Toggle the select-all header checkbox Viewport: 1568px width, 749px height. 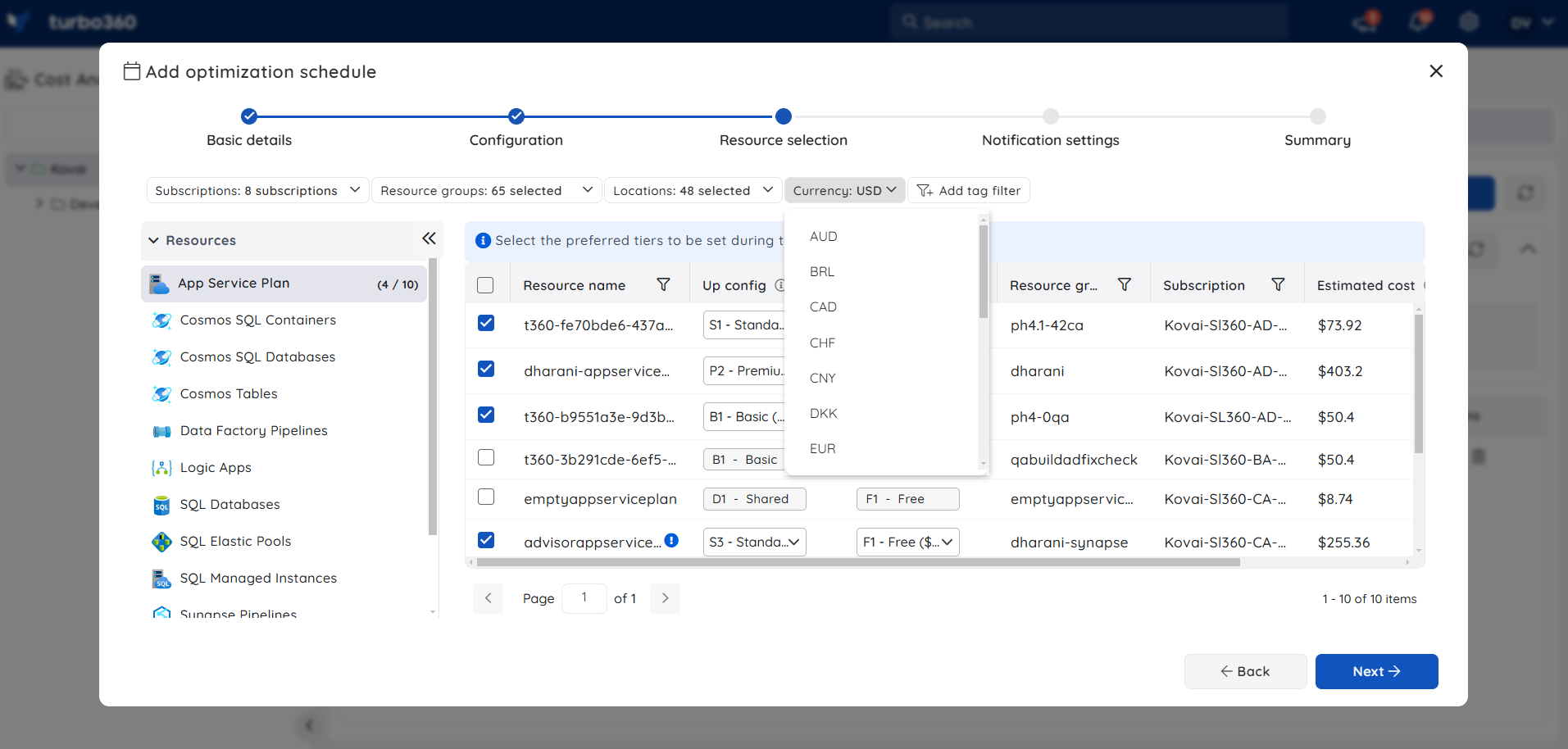point(485,285)
